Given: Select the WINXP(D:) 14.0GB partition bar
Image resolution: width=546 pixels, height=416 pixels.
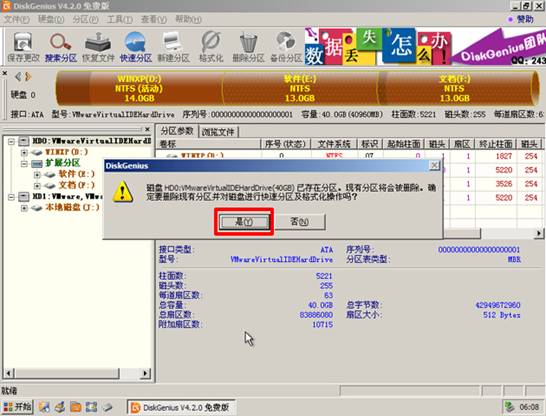Looking at the screenshot, I should [139, 88].
